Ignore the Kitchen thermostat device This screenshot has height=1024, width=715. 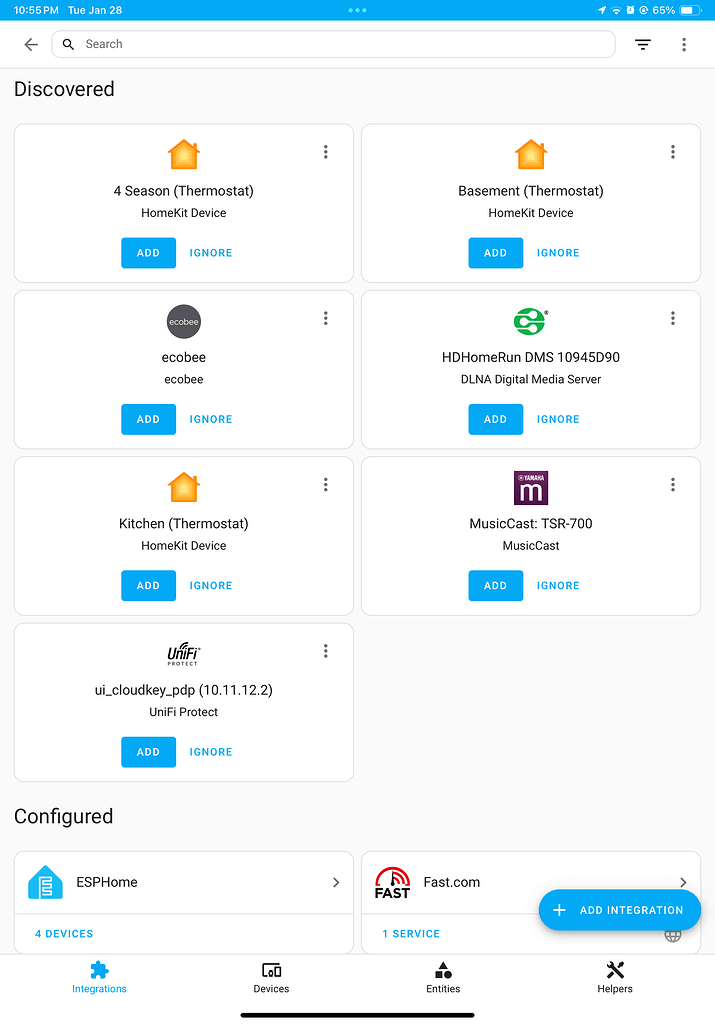pos(211,586)
